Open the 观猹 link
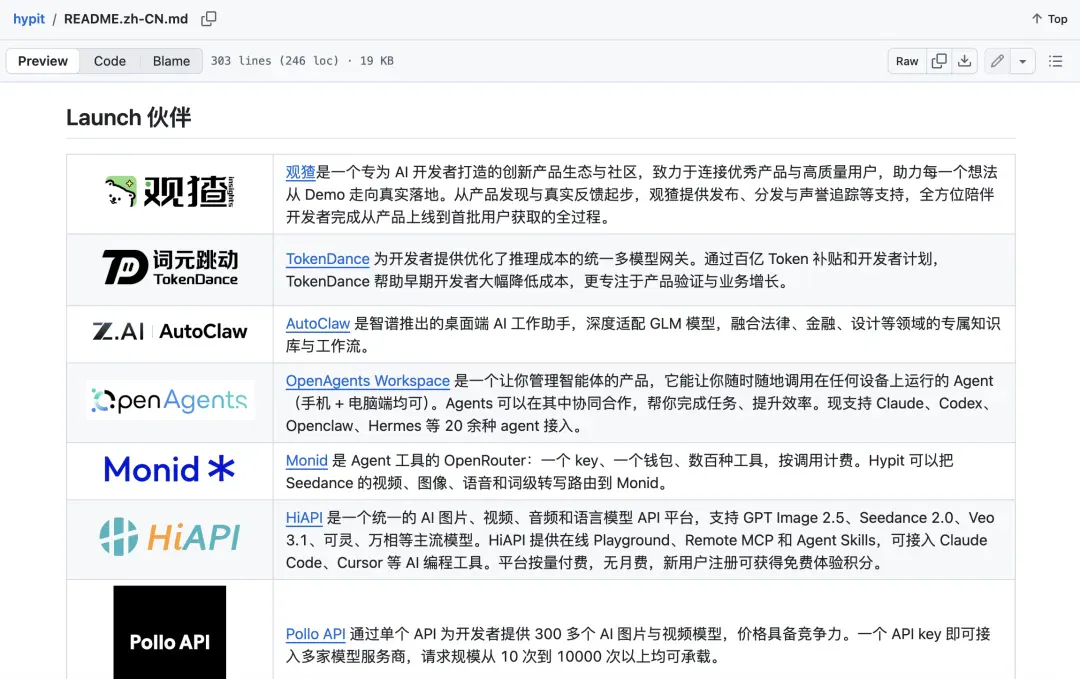Screen dimensions: 1080x679 coord(300,172)
